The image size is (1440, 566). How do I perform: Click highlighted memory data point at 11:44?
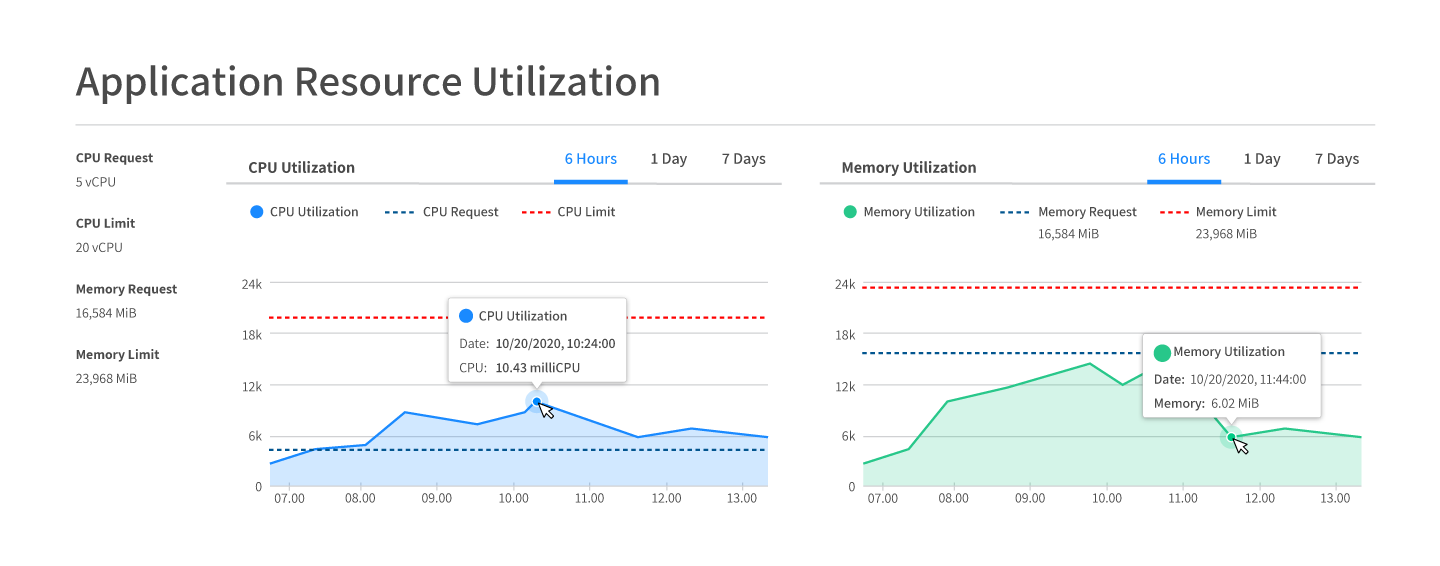point(1231,437)
